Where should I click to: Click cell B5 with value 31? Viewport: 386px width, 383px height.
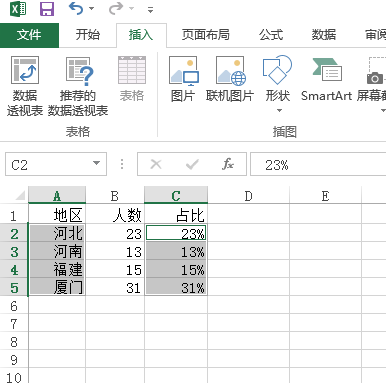pyautogui.click(x=115, y=287)
